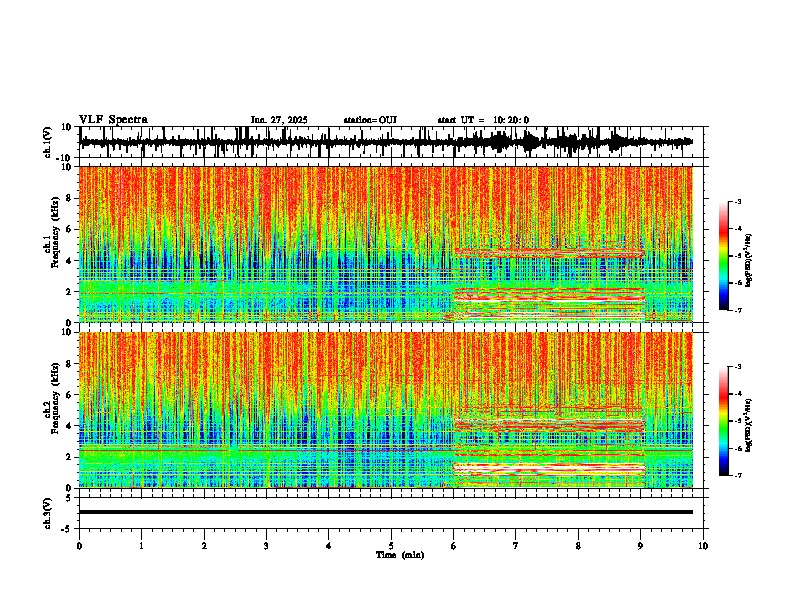
Task: Click the "-6" tick on ch.2 color bar
Action: pos(737,448)
